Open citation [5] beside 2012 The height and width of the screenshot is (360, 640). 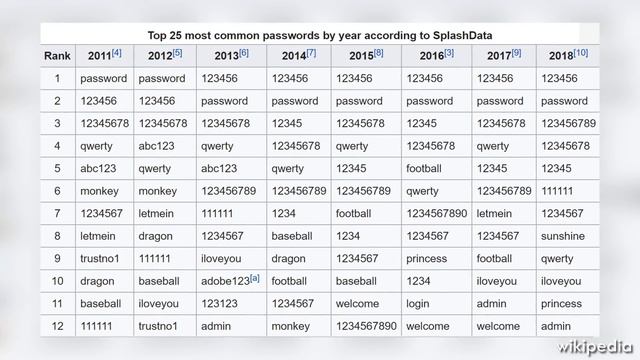(x=177, y=53)
